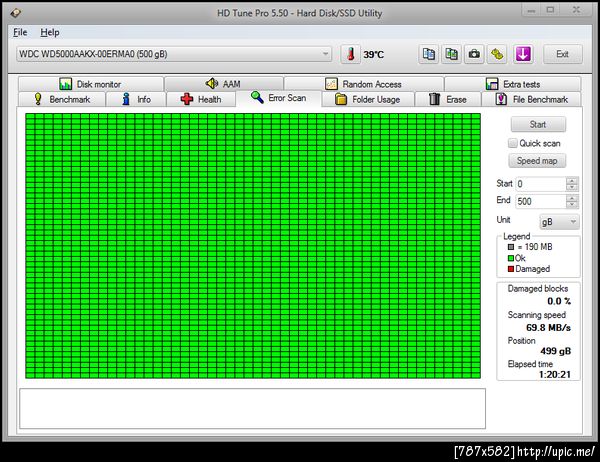Image resolution: width=600 pixels, height=462 pixels.
Task: Click the 39°C temperature reading
Action: click(373, 55)
